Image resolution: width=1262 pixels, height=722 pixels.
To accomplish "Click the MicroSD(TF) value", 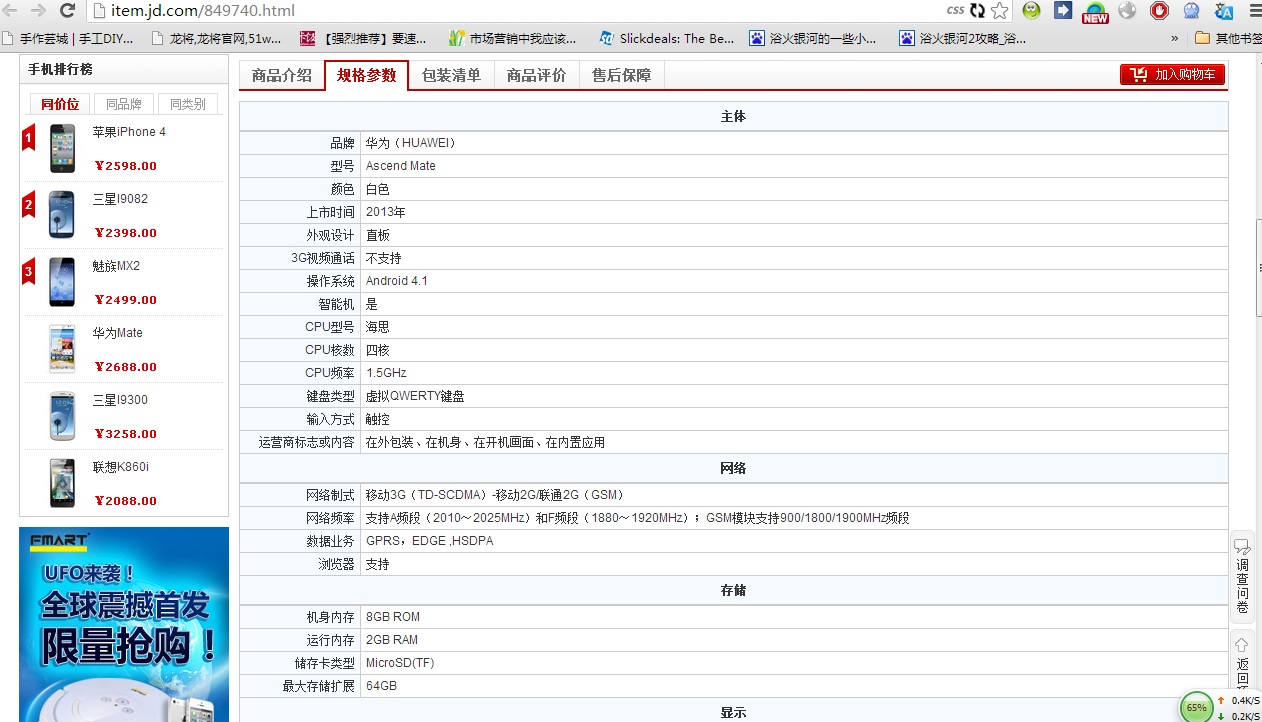I will pos(400,663).
